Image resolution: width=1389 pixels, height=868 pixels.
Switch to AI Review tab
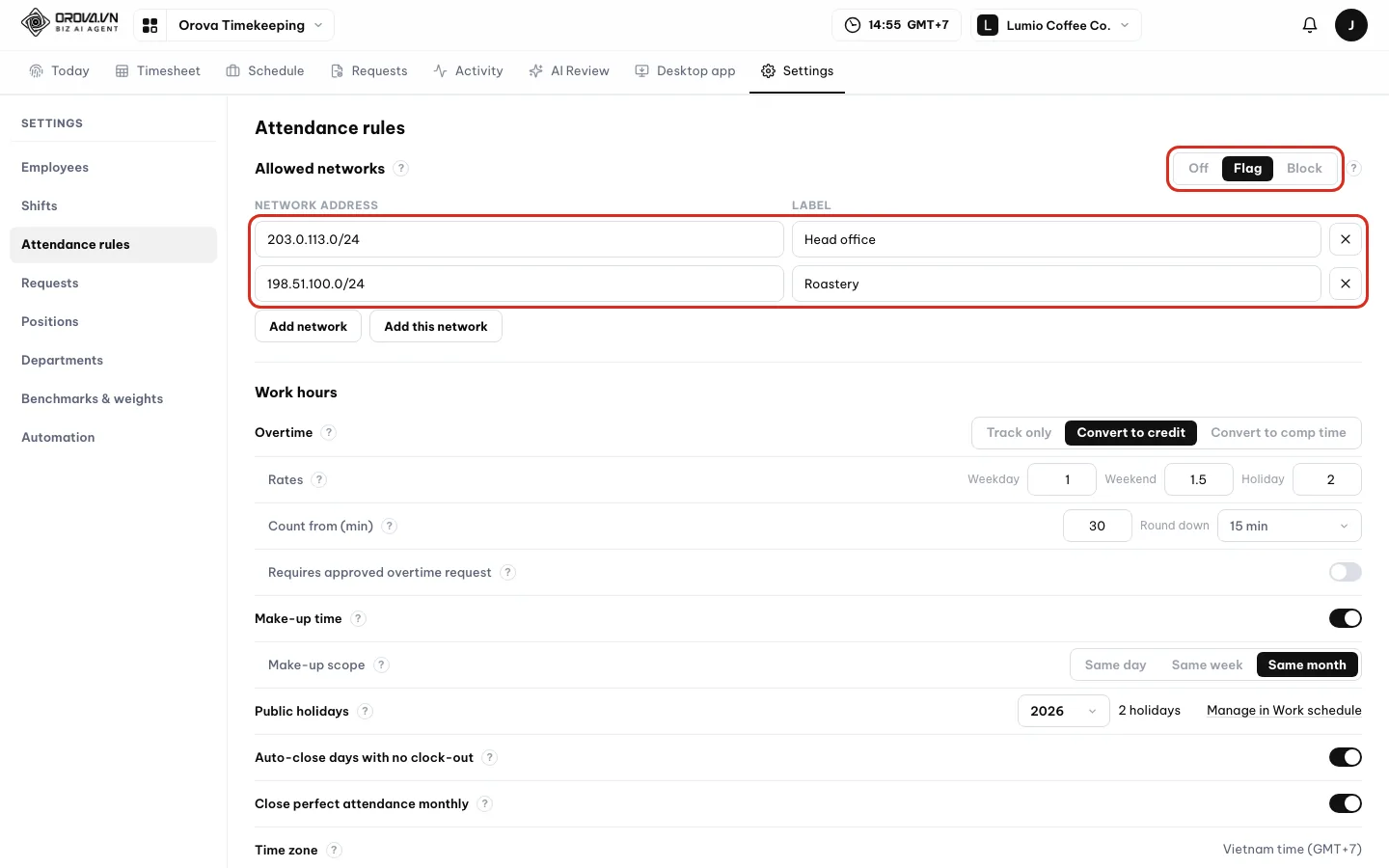569,70
